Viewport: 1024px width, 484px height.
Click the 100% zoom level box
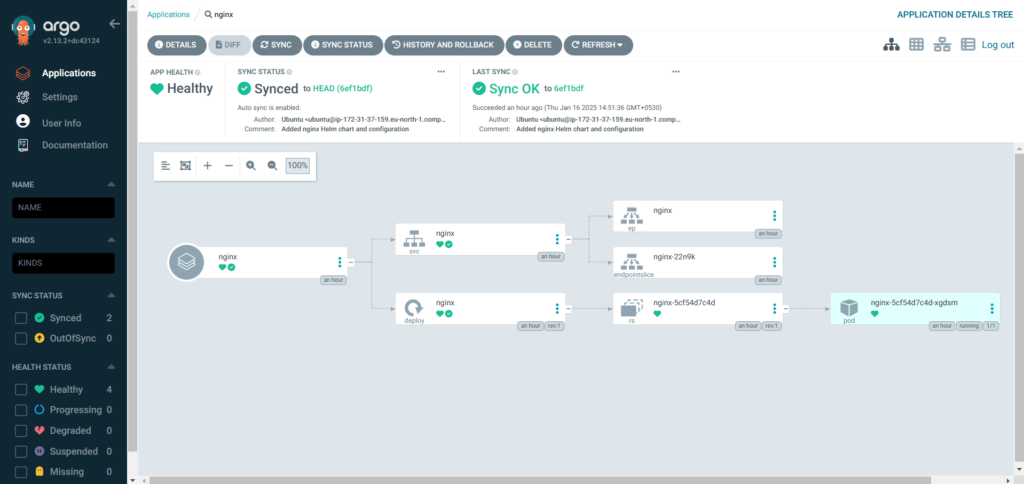pos(298,166)
